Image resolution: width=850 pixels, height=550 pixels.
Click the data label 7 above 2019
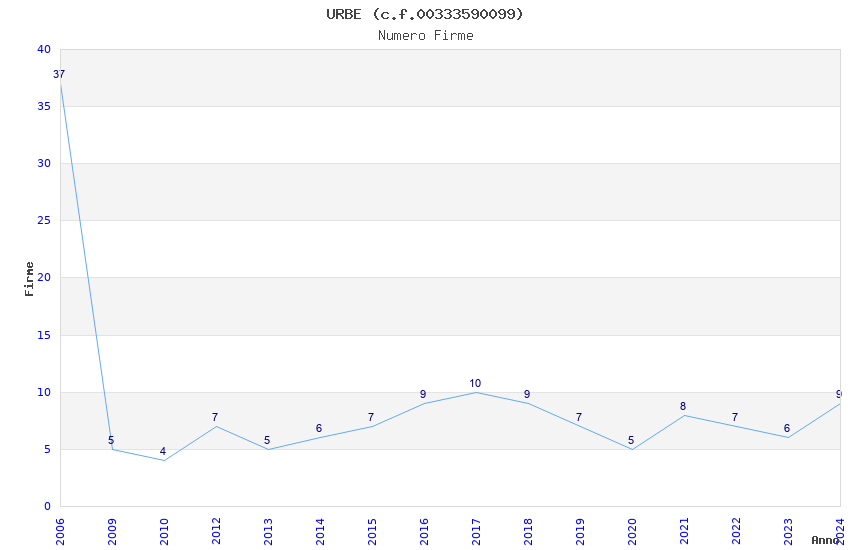pos(579,417)
